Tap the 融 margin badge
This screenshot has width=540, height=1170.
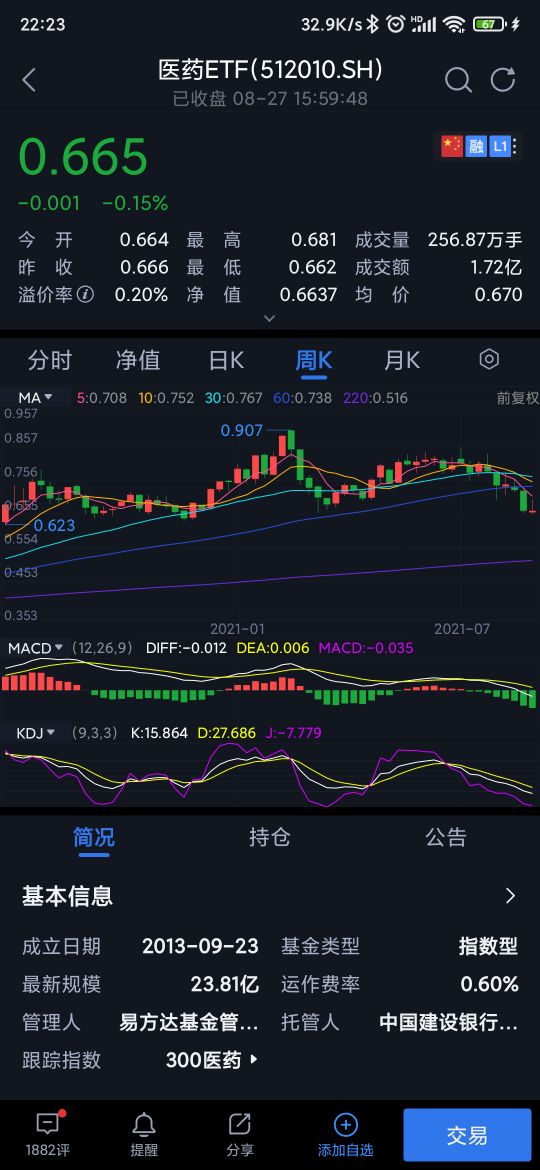click(475, 146)
